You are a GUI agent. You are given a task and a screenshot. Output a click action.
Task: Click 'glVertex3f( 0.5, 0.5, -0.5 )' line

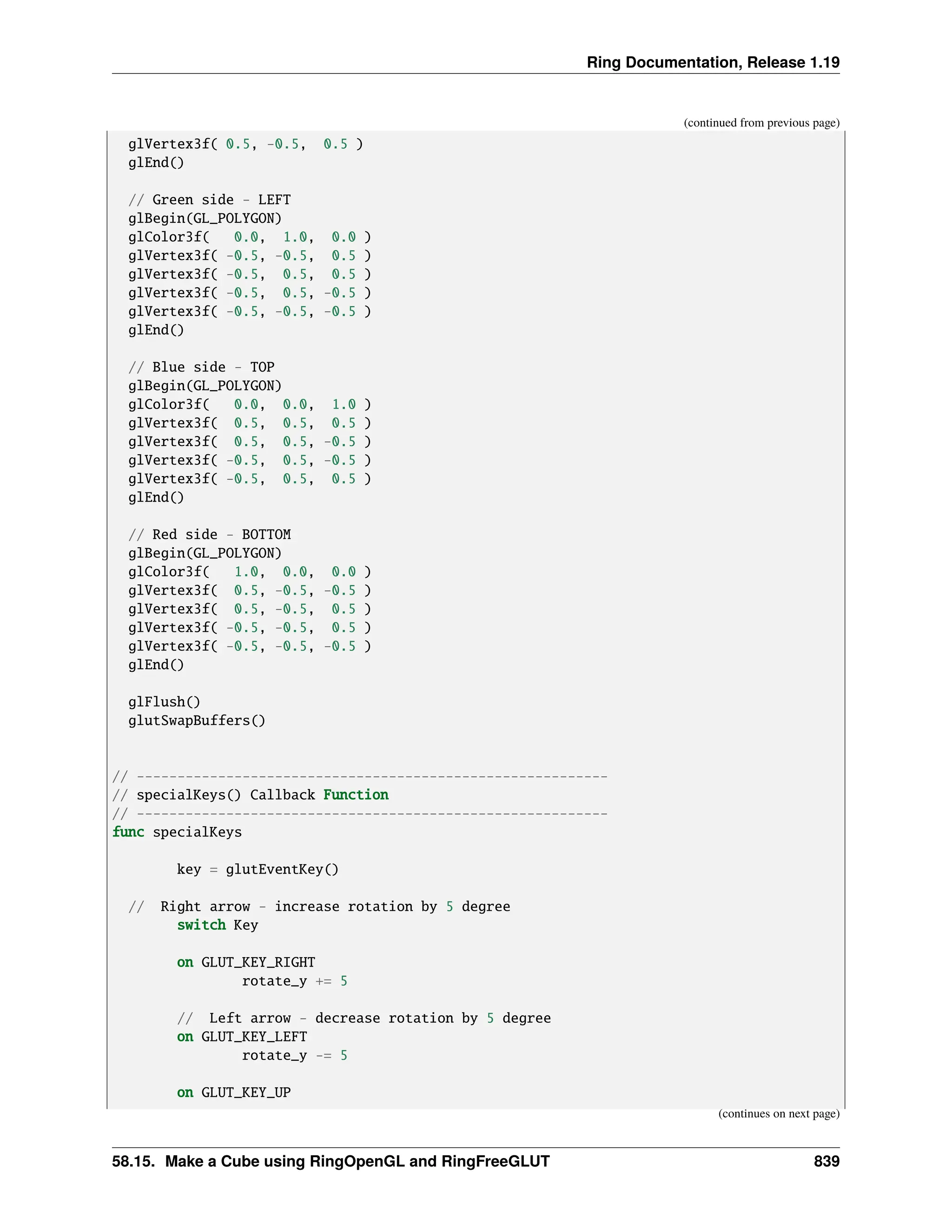pyautogui.click(x=250, y=442)
